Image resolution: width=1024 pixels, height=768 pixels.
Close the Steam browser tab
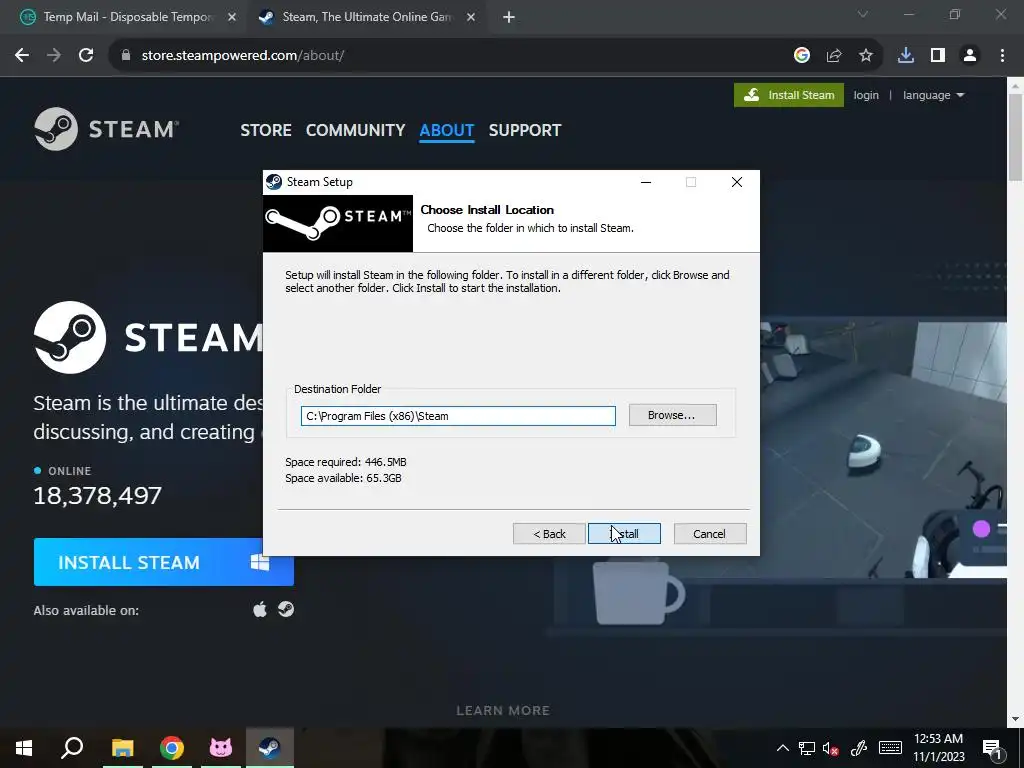pos(471,17)
